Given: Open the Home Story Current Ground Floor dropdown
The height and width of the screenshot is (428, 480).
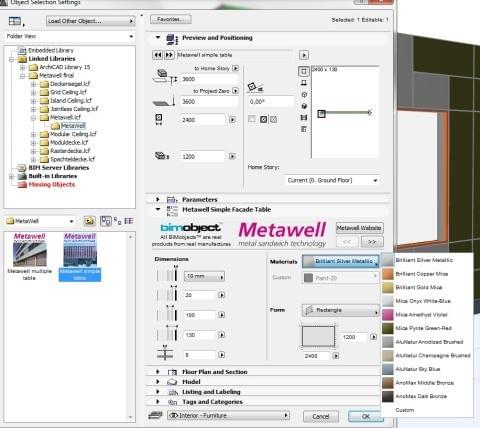Looking at the screenshot, I should coord(332,180).
